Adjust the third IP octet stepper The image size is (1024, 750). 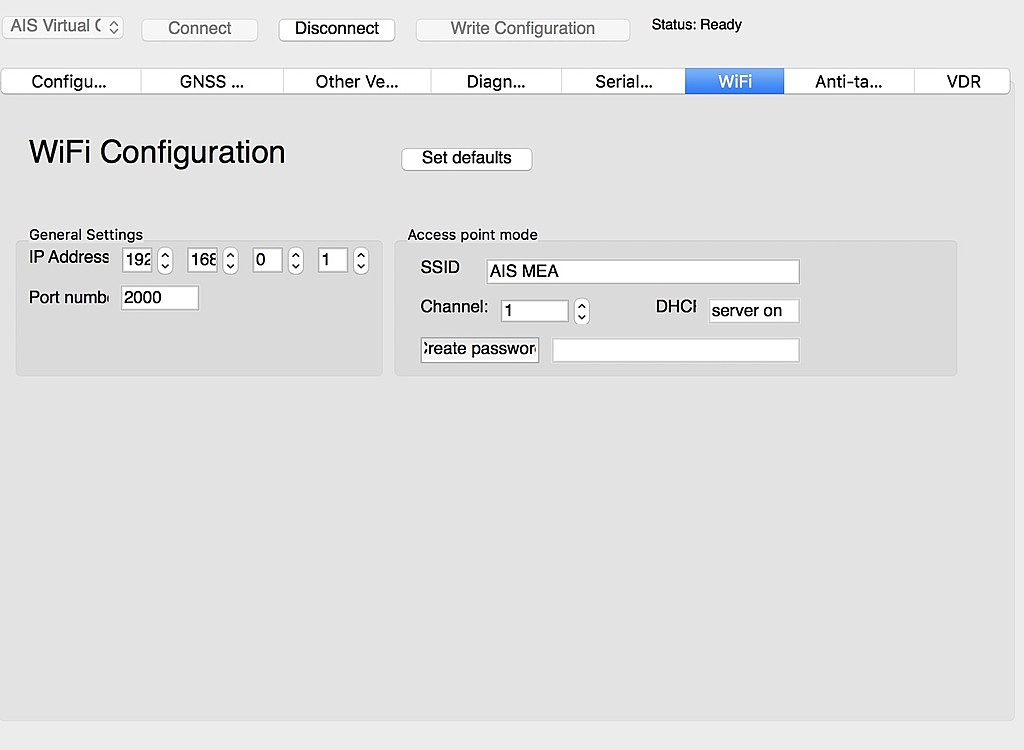tap(296, 261)
